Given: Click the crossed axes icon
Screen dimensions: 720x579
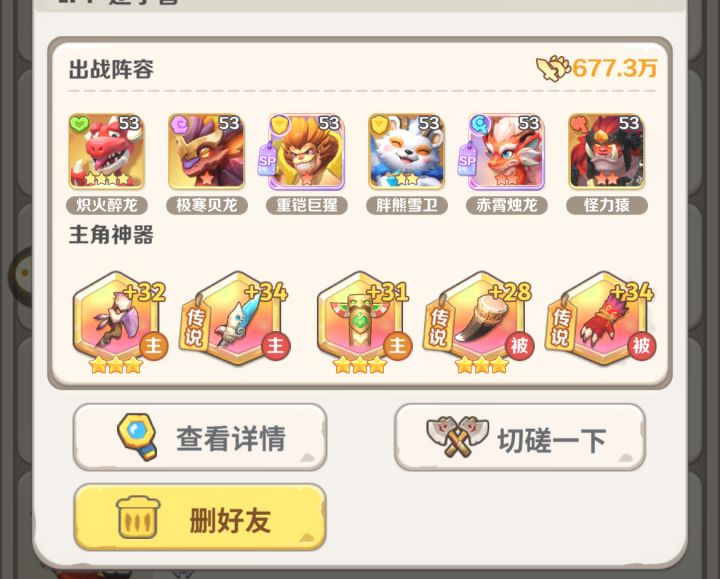Looking at the screenshot, I should pyautogui.click(x=457, y=436).
